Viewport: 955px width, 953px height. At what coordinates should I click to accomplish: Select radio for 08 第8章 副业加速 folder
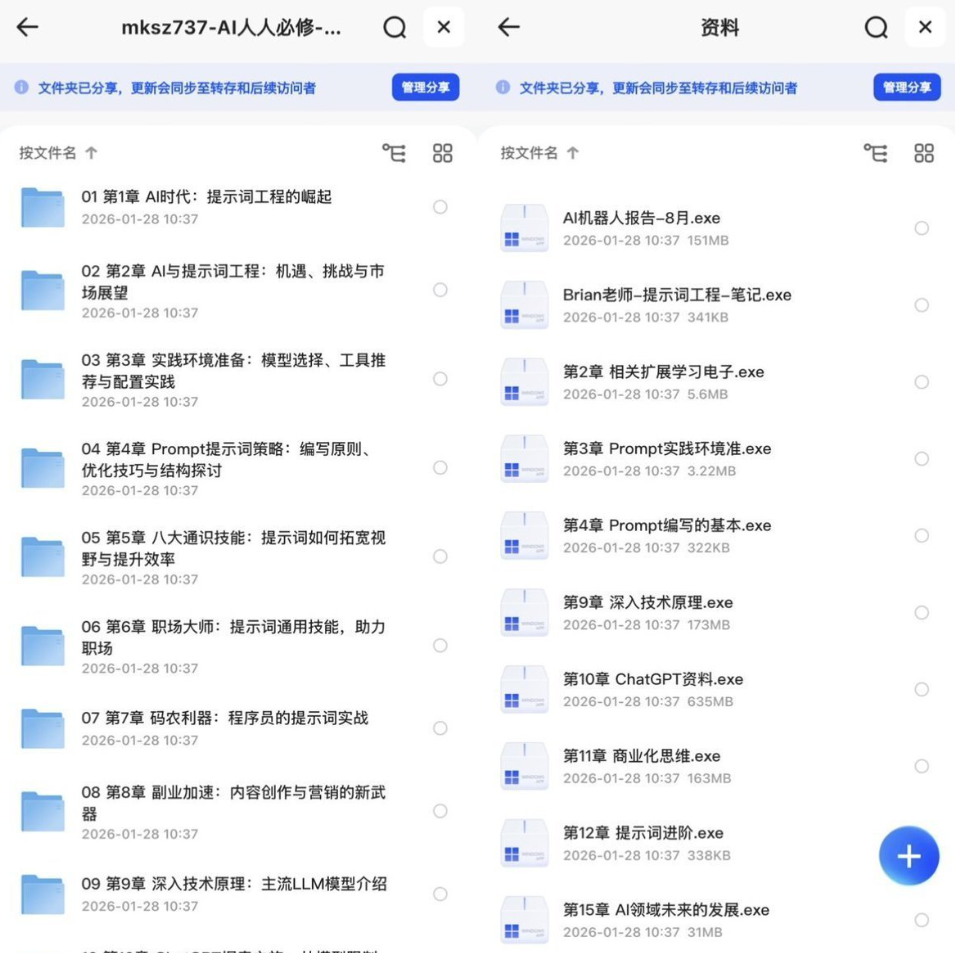point(440,811)
